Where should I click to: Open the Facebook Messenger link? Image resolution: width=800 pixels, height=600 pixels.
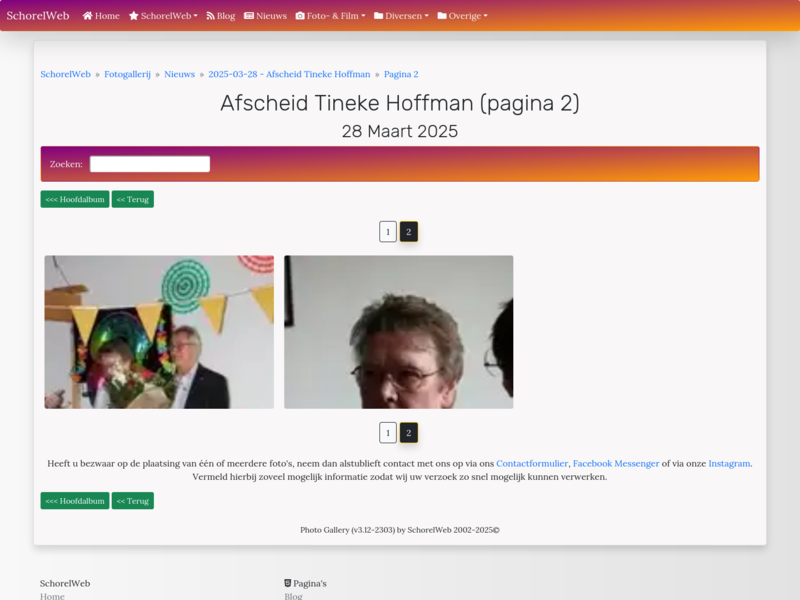coord(616,463)
